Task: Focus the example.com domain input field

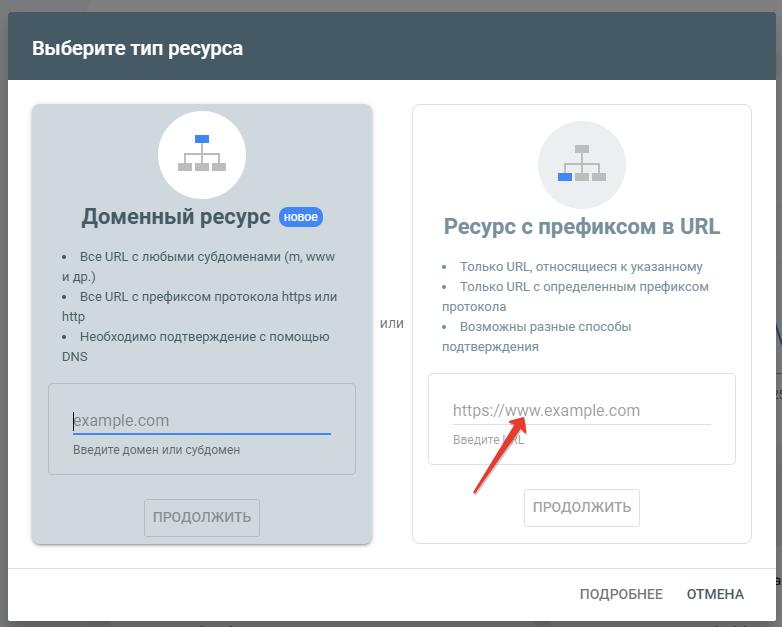Action: (x=201, y=420)
